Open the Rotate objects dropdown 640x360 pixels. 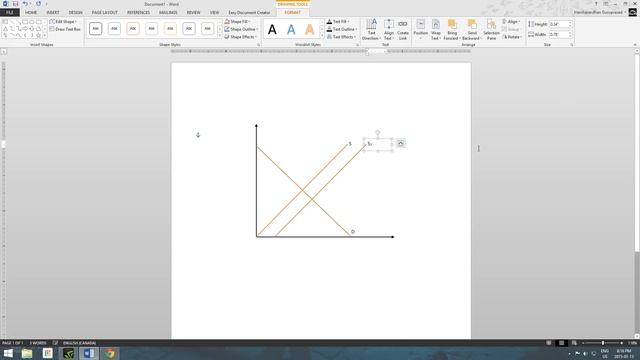click(x=512, y=37)
